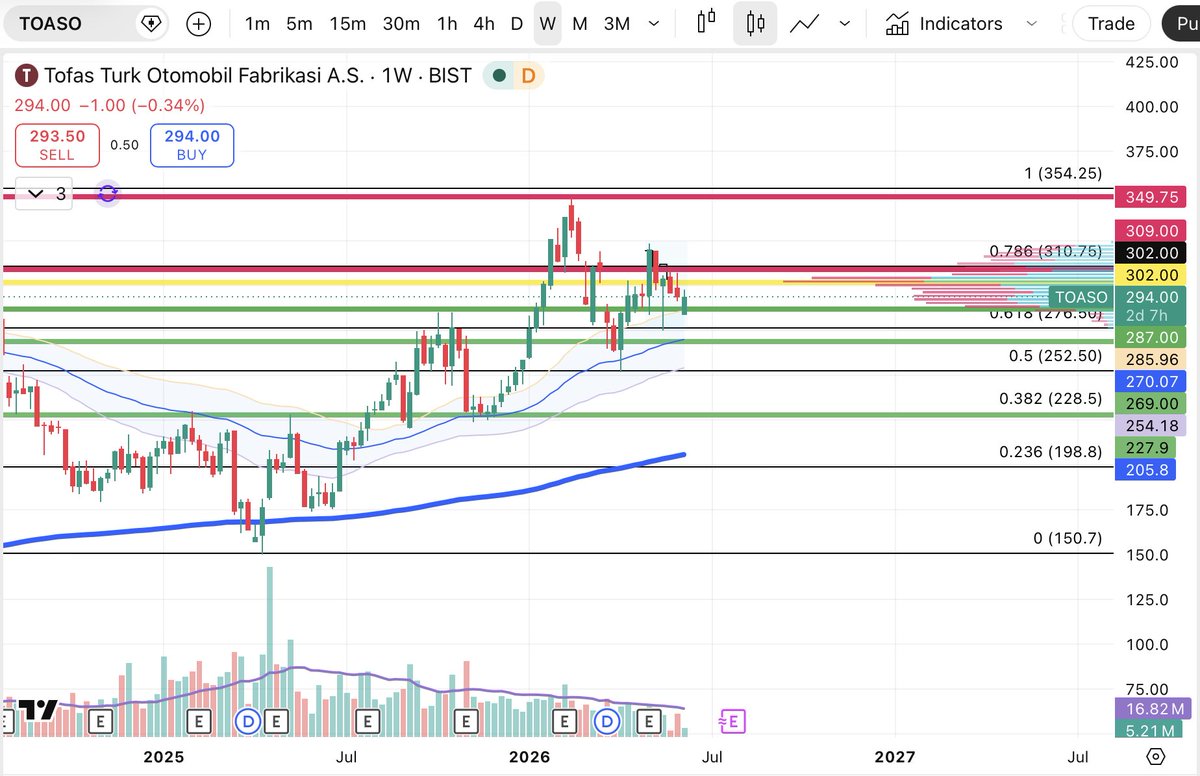Click the purple refresh indicator icon
This screenshot has height=776, width=1200.
tap(108, 194)
